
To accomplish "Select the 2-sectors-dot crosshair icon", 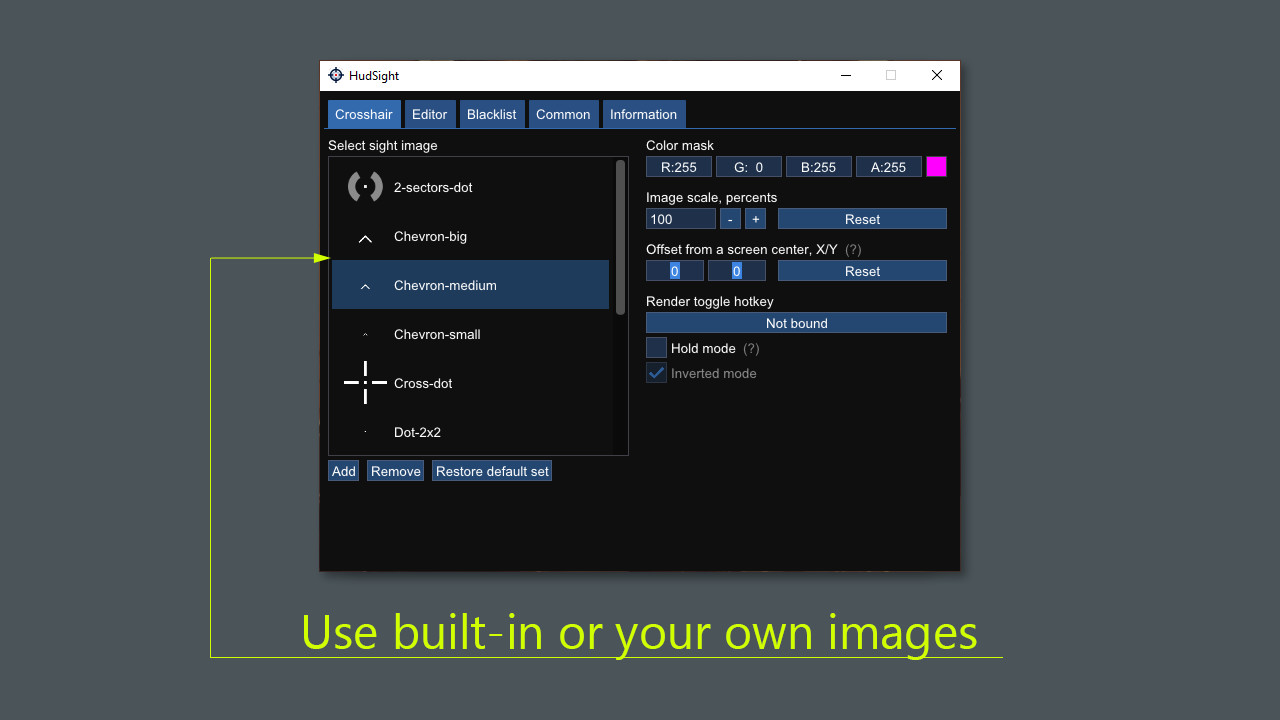I will click(x=365, y=187).
